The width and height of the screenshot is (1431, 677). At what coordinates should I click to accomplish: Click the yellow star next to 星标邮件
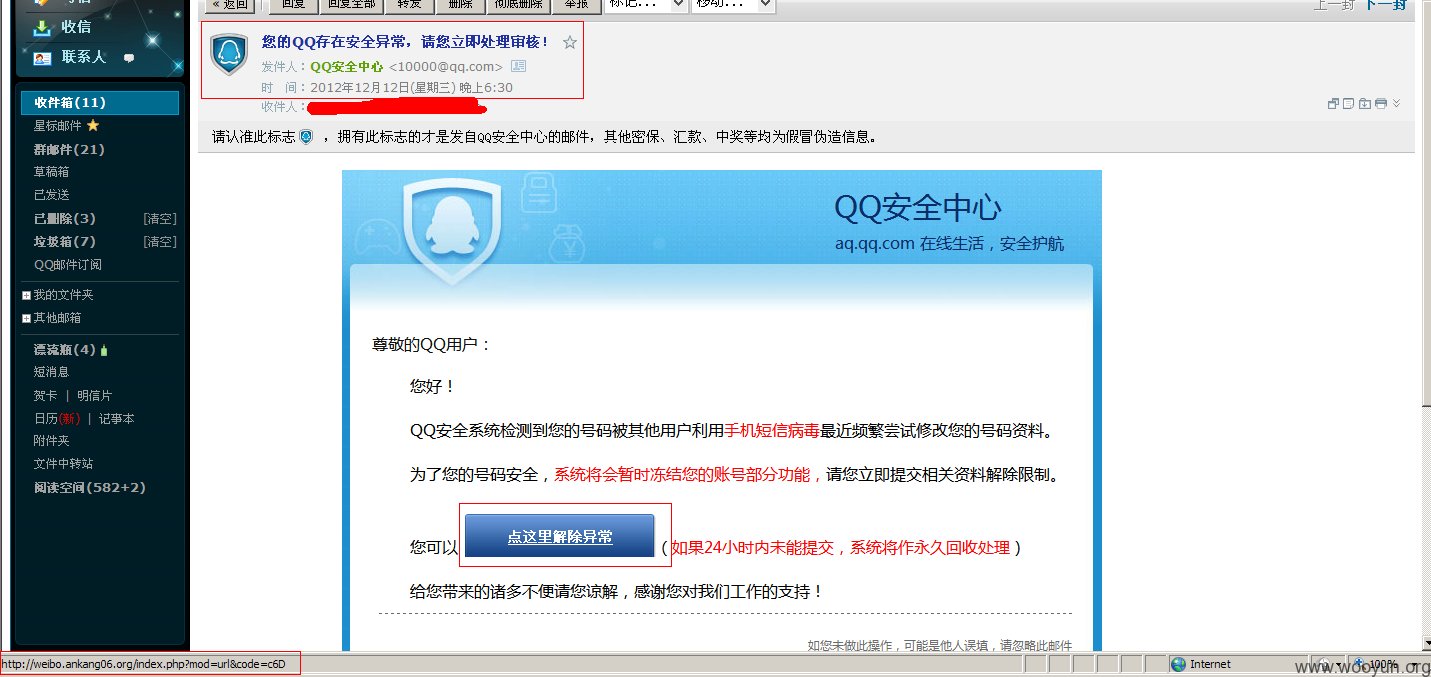pos(93,126)
